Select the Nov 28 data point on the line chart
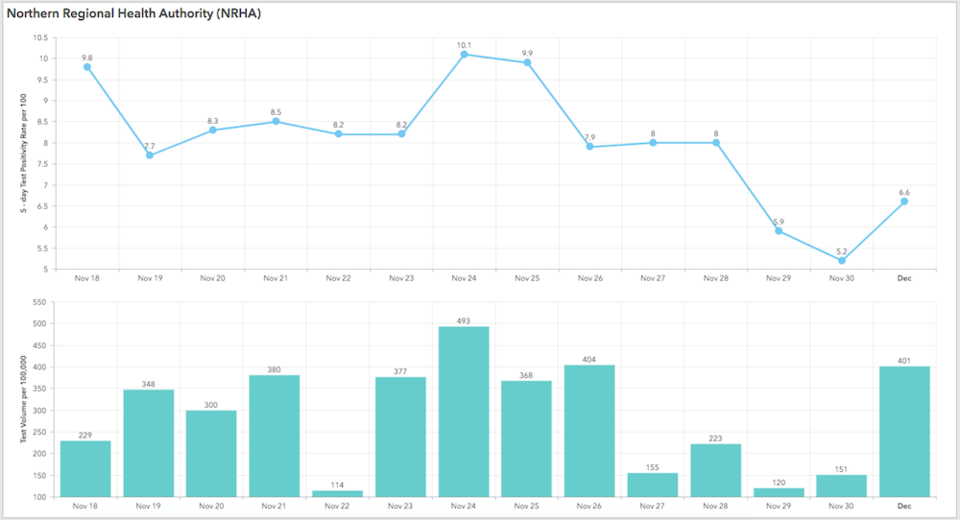The width and height of the screenshot is (960, 520). pos(716,143)
